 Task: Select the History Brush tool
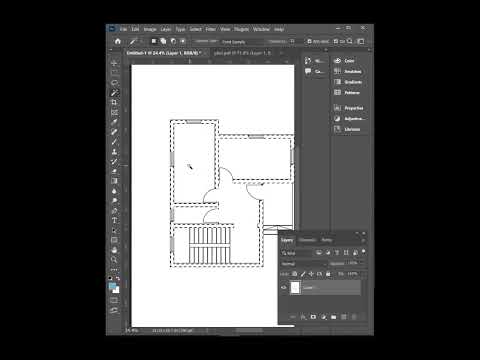(x=114, y=161)
